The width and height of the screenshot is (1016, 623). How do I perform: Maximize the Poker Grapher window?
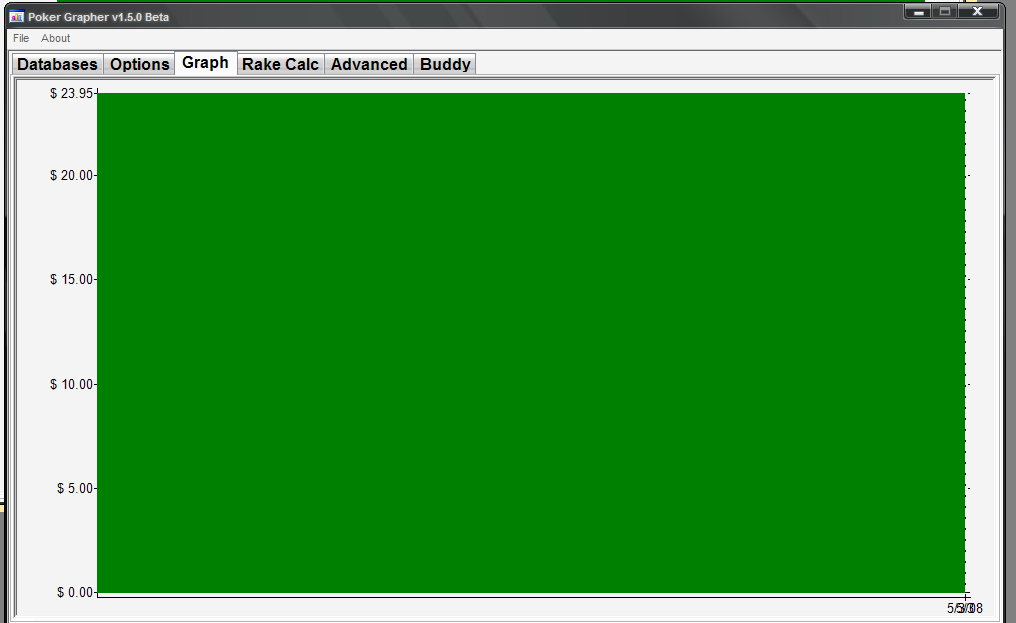click(x=945, y=12)
